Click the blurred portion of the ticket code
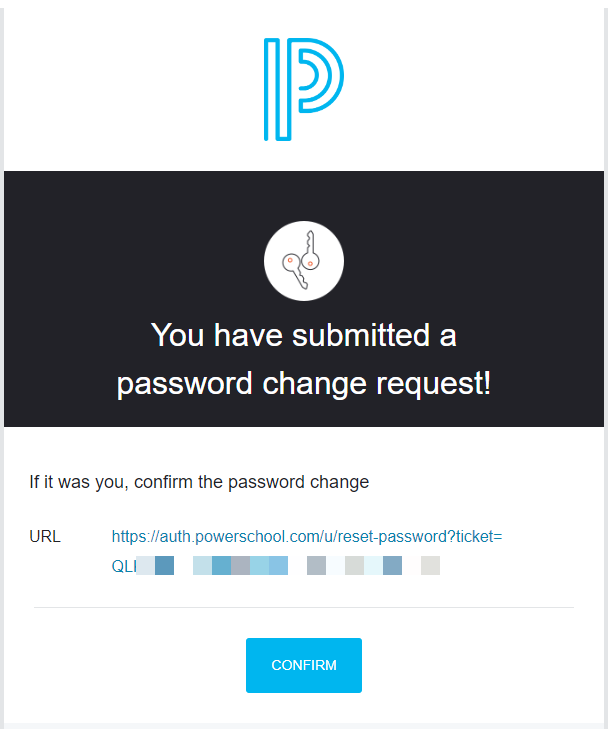 click(x=290, y=566)
